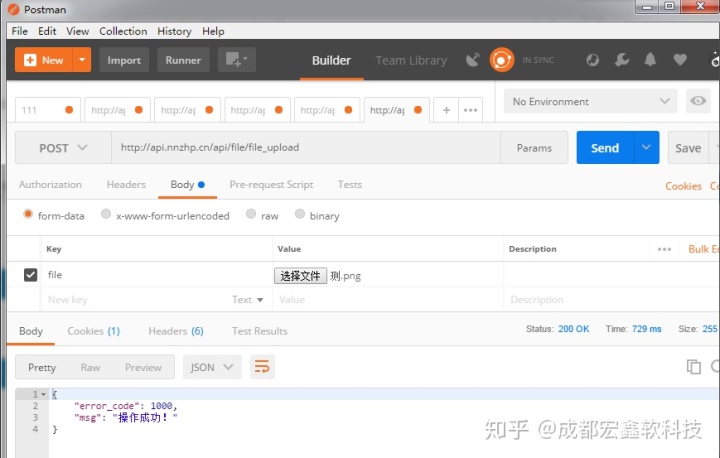
Task: Launch the collection Runner
Action: coord(183,60)
